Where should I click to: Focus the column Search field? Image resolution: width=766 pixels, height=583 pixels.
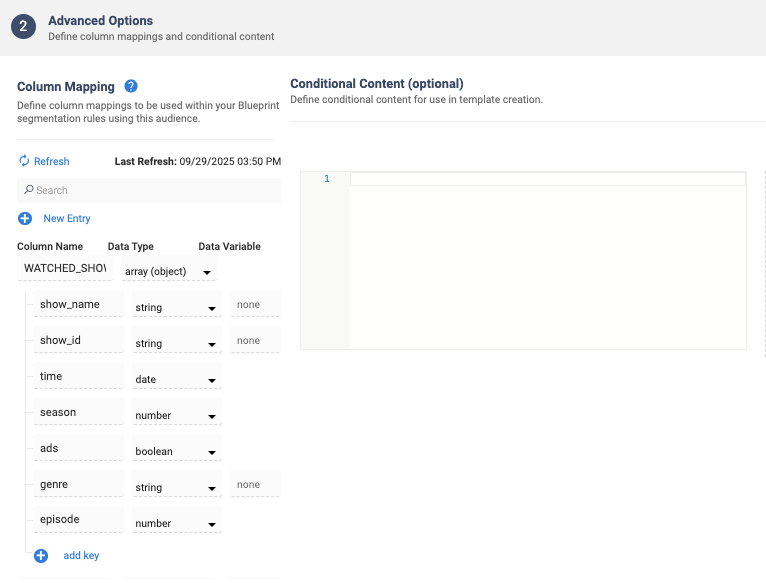pos(149,190)
